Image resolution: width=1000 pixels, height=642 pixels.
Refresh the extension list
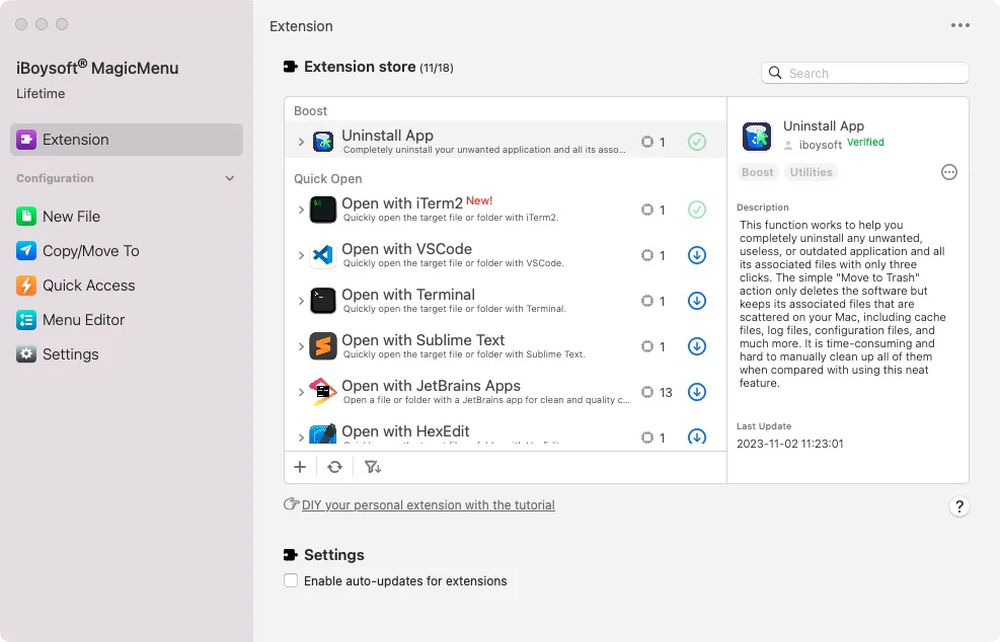pyautogui.click(x=335, y=467)
